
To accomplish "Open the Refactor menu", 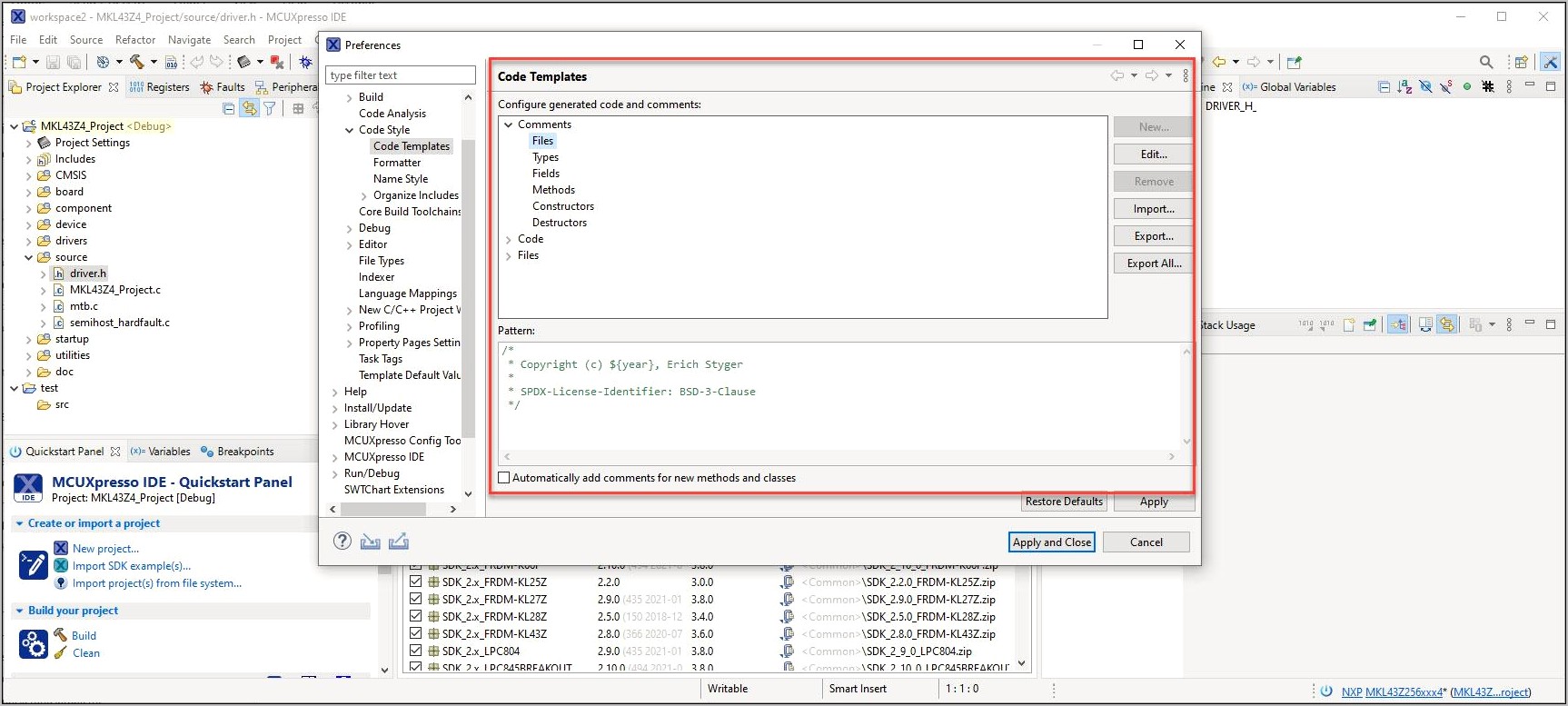I will (x=135, y=40).
